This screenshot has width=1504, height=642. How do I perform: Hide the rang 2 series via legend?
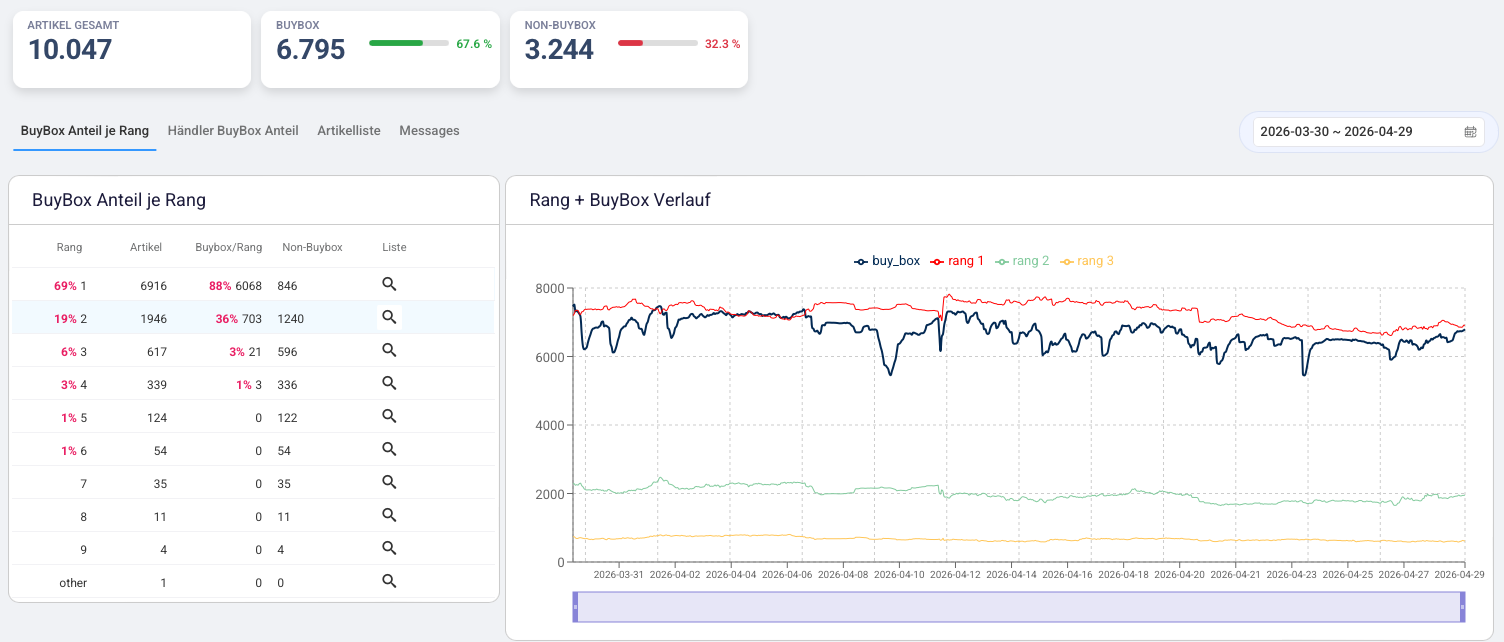point(1022,261)
